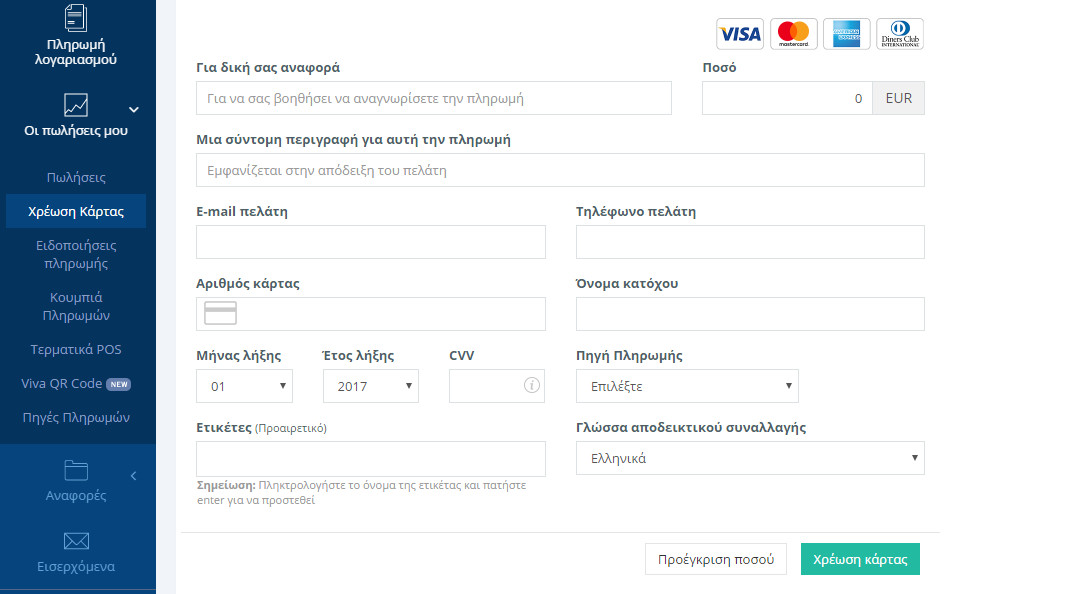Open Γλώσσα αποδεικτικού συναλλαγής dropdown
This screenshot has width=1083, height=594.
[750, 458]
